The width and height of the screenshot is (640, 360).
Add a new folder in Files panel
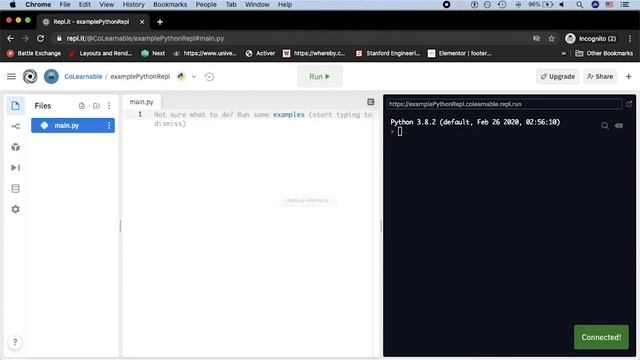[96, 106]
